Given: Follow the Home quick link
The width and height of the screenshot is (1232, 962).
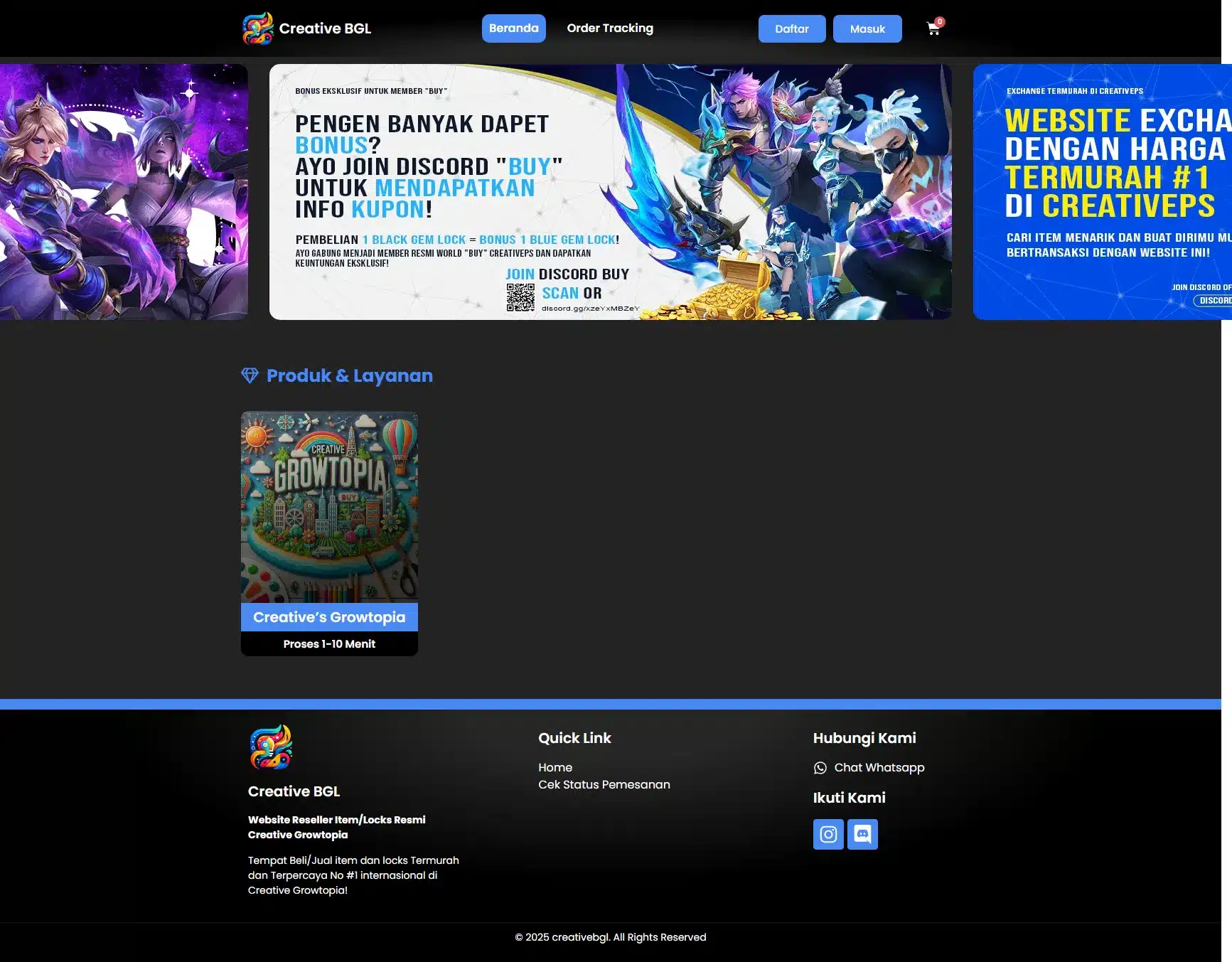Looking at the screenshot, I should click(x=555, y=768).
